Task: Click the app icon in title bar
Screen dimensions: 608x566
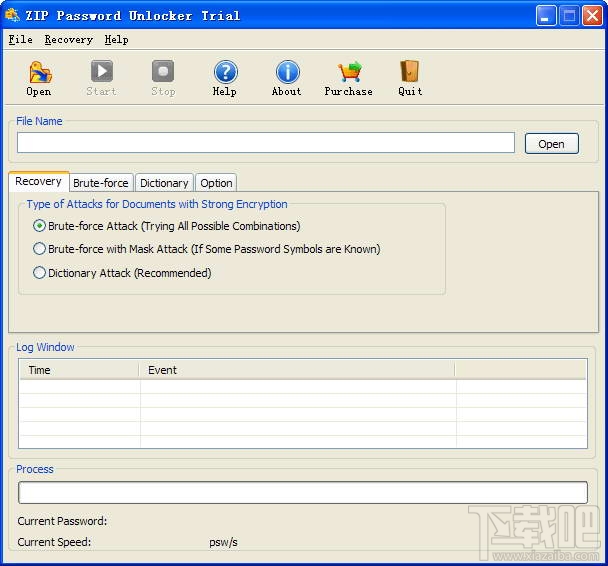Action: [12, 15]
